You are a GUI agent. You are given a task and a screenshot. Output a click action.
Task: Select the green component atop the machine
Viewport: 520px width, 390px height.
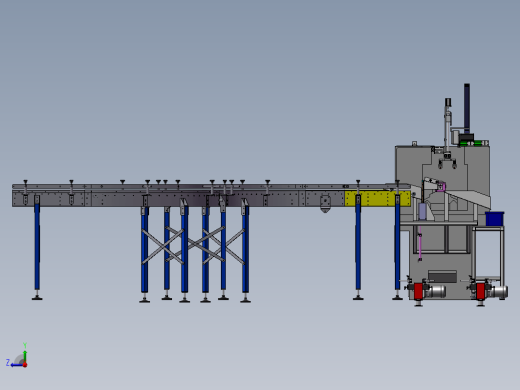(471, 143)
